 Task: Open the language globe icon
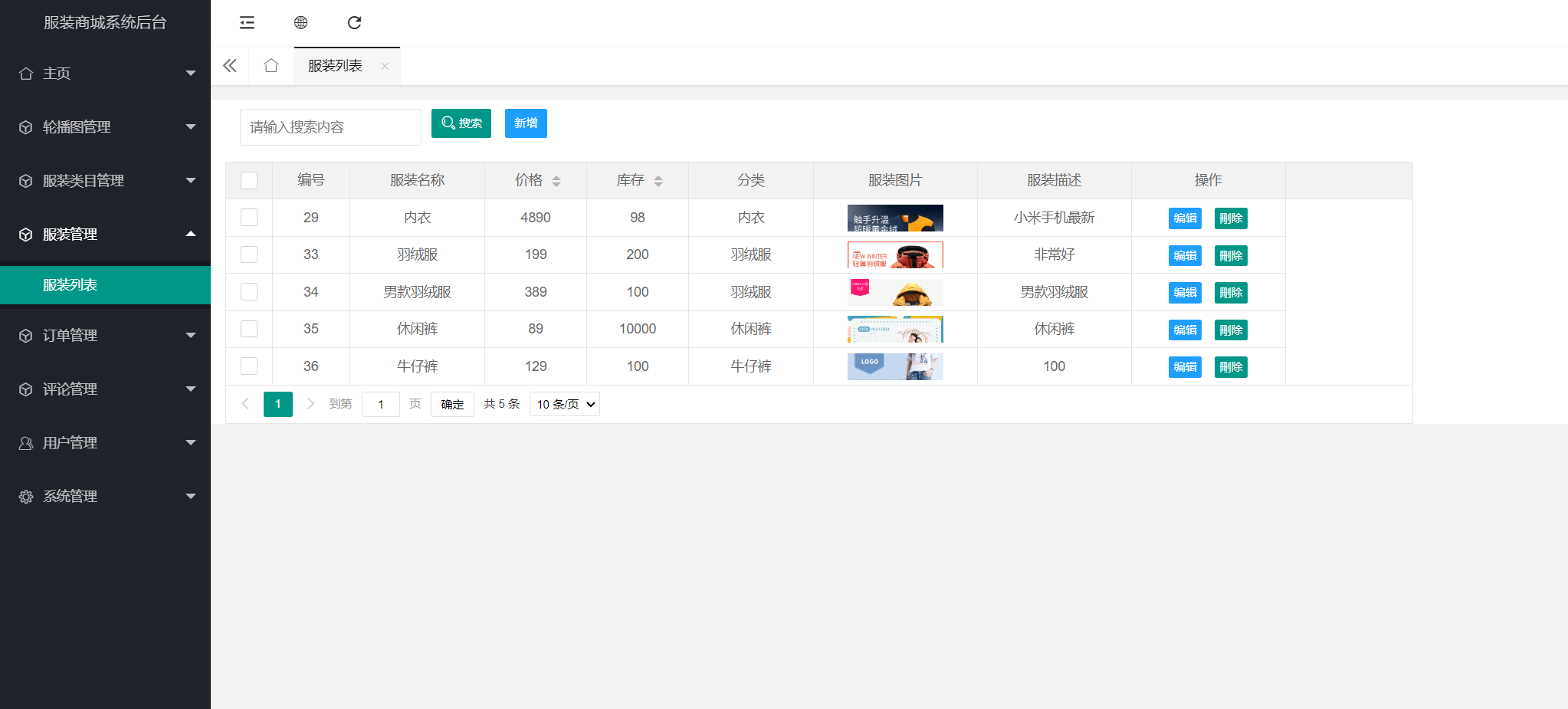point(300,23)
